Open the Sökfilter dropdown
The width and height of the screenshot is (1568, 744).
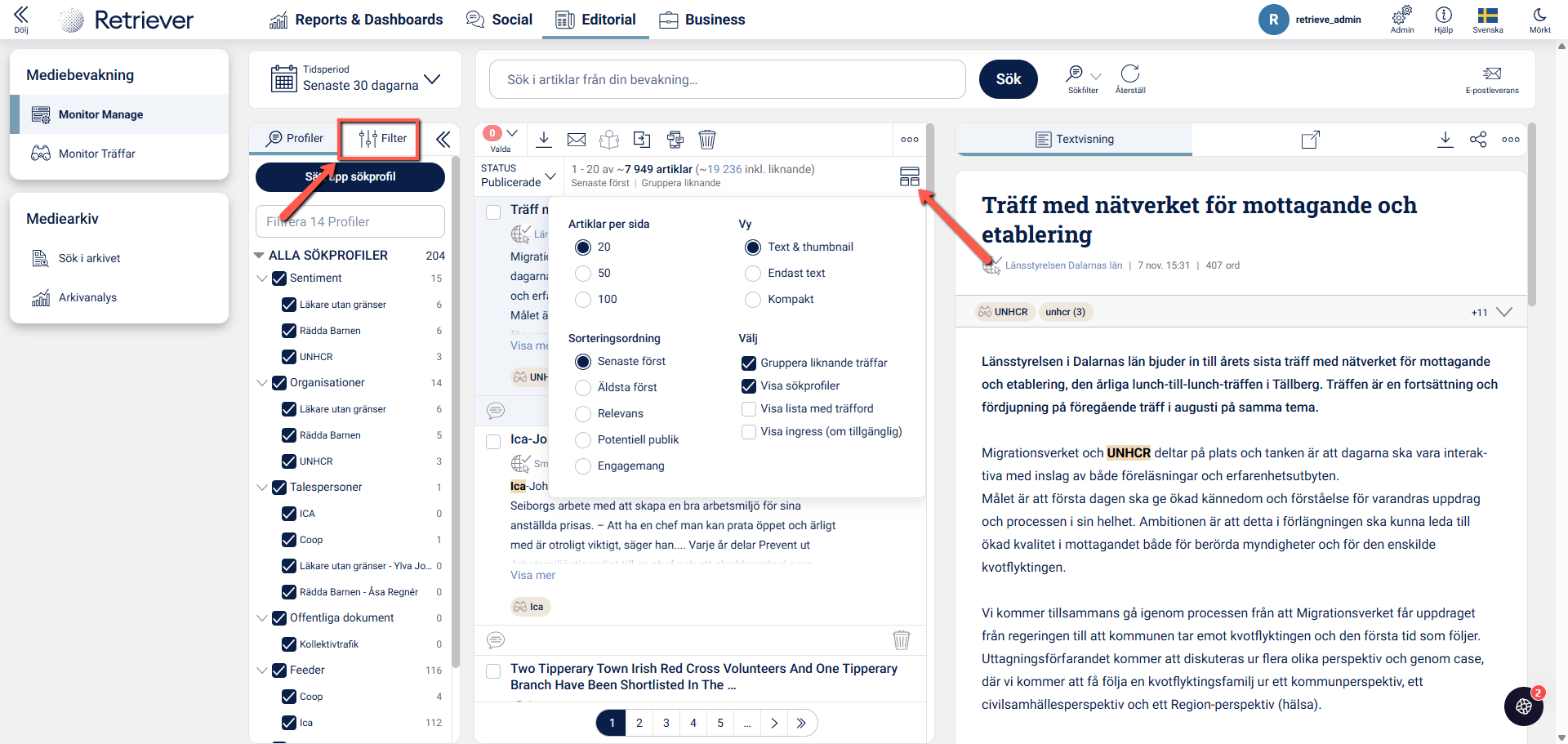coord(1084,78)
